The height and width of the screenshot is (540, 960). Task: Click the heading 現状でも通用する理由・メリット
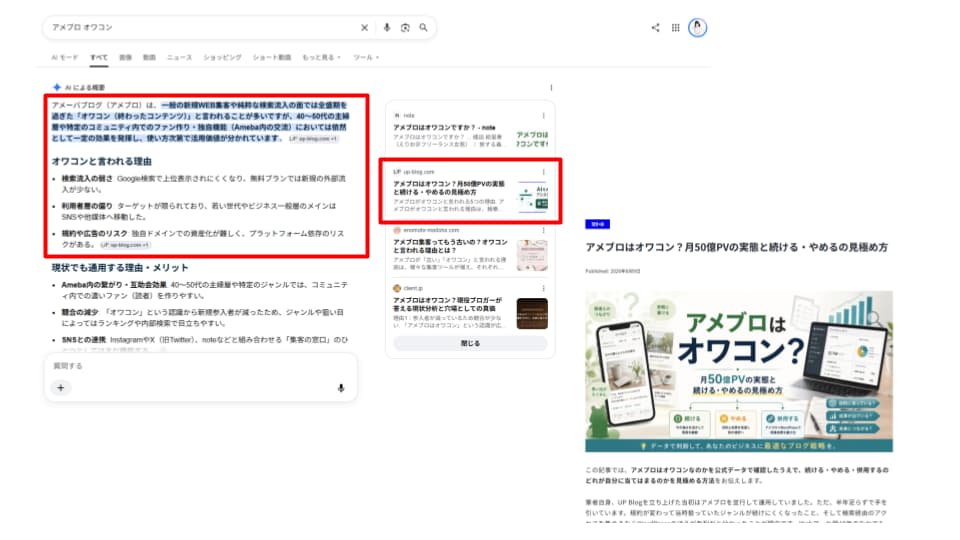pyautogui.click(x=120, y=268)
